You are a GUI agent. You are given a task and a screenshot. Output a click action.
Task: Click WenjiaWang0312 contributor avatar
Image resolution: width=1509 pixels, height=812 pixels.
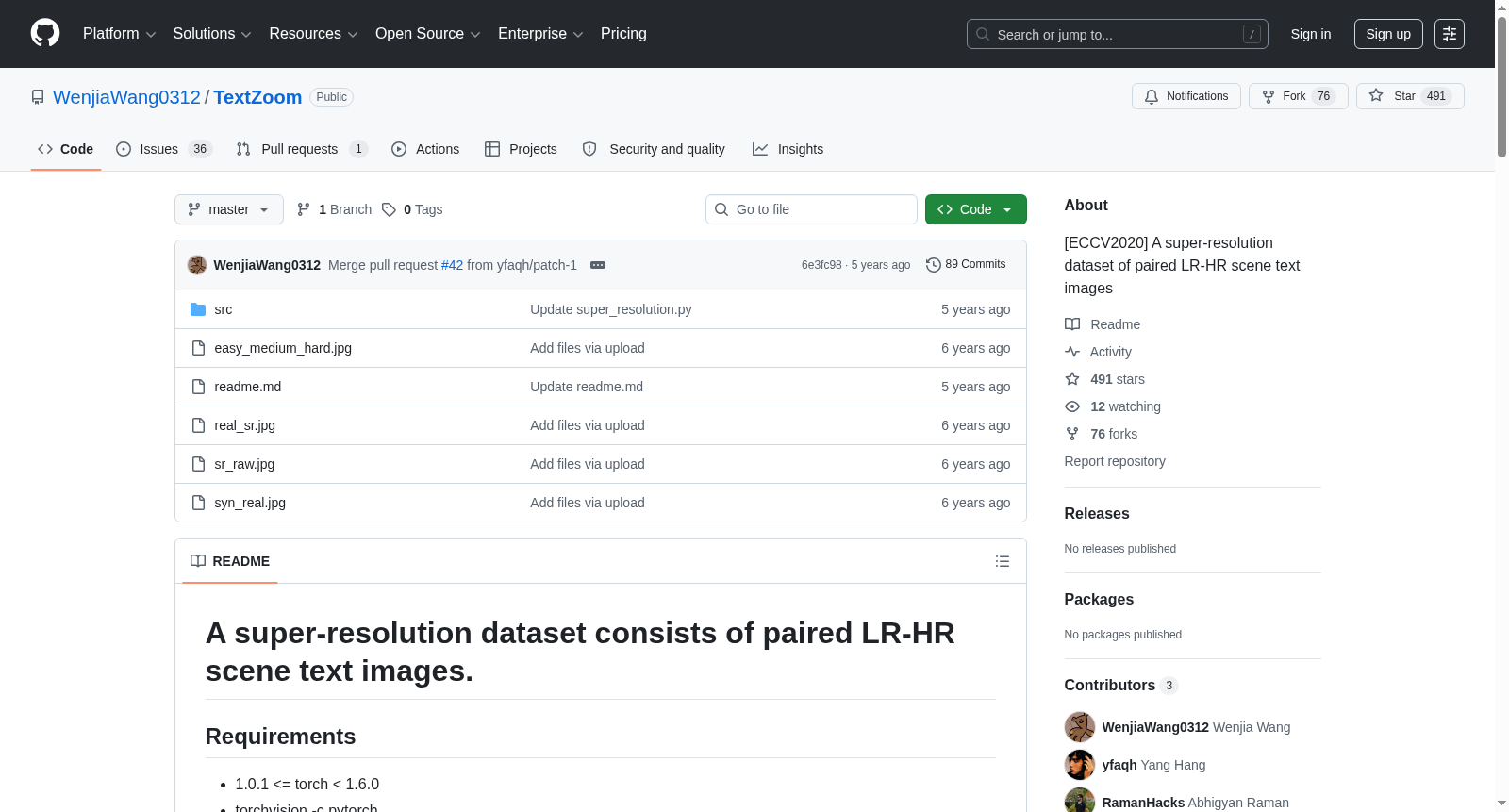1080,727
